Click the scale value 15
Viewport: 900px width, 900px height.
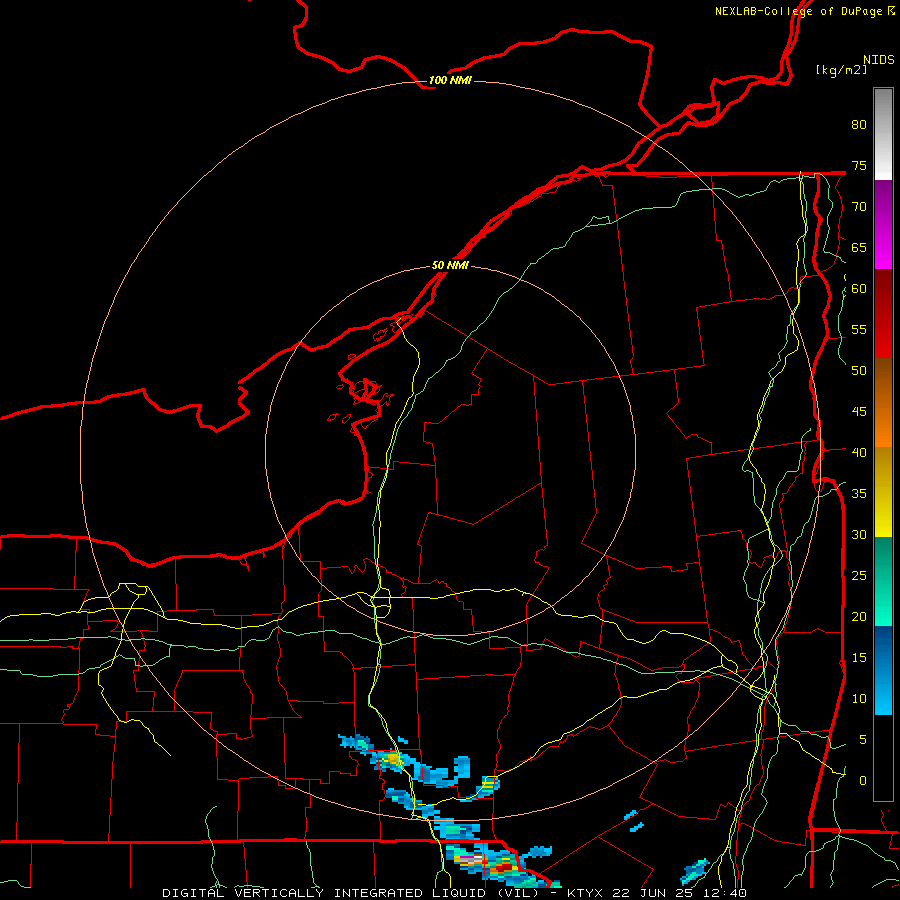tap(859, 658)
